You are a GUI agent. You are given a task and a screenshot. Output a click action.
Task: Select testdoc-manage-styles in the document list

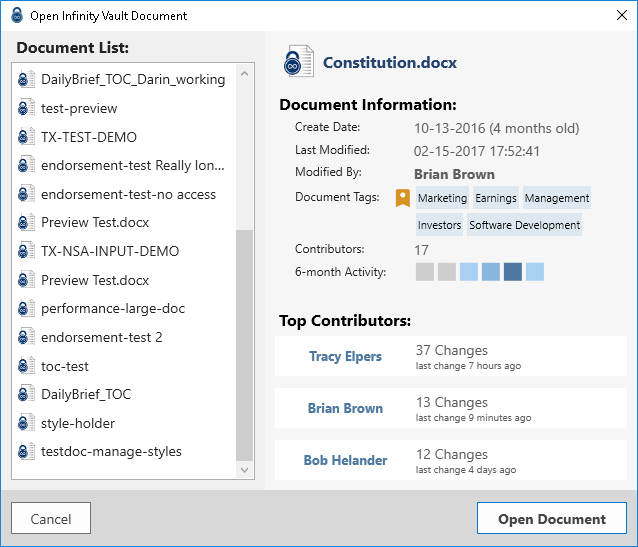click(111, 451)
